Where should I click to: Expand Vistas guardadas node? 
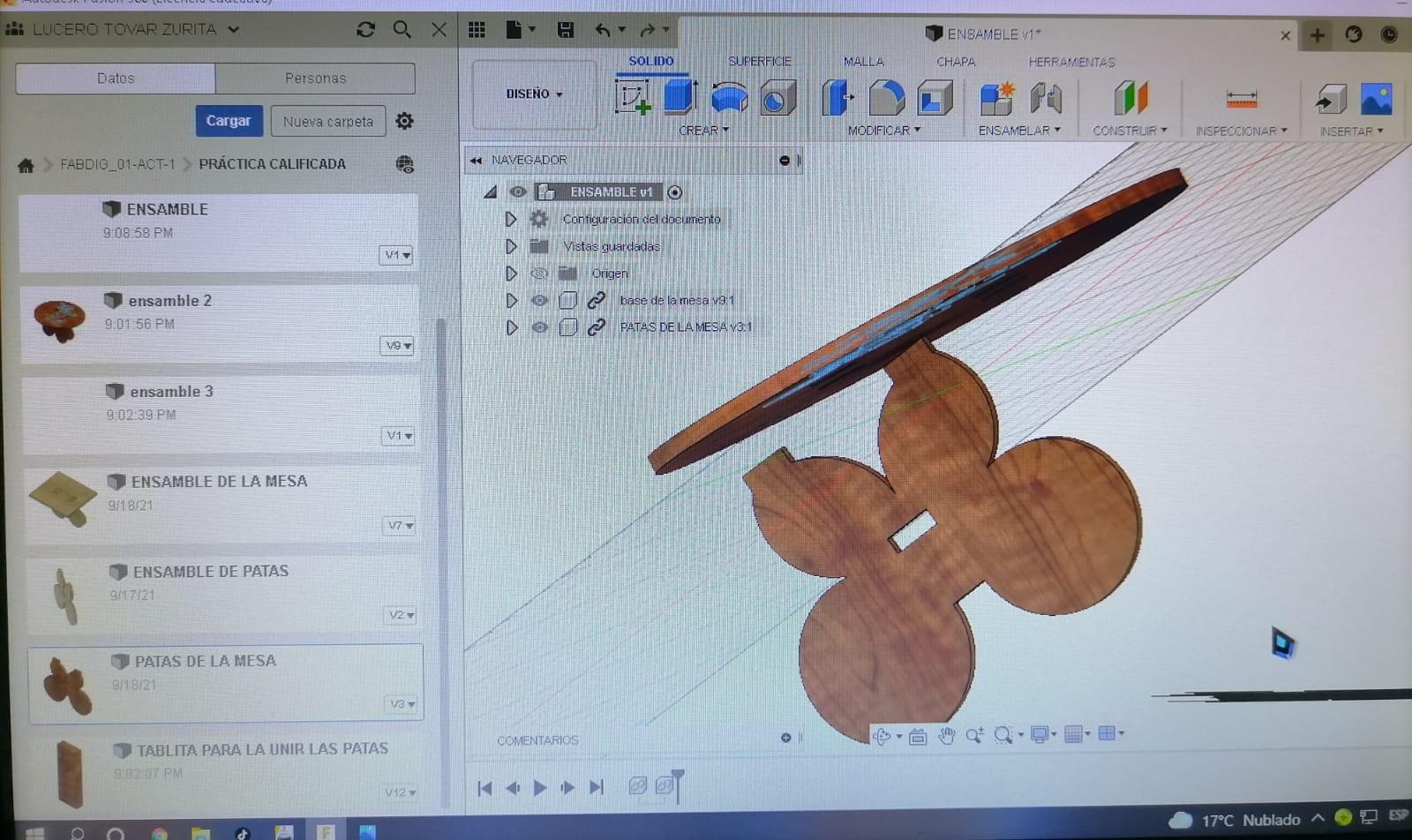click(x=510, y=246)
